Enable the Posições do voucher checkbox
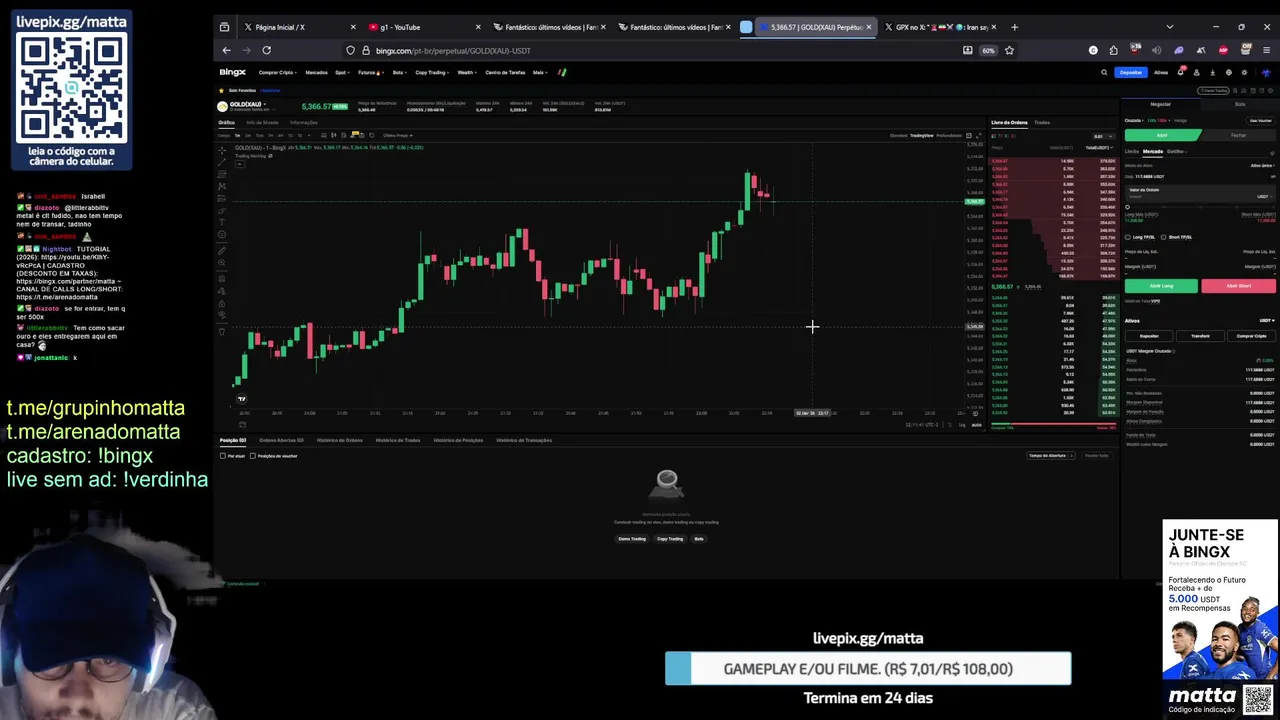The image size is (1280, 720). pyautogui.click(x=253, y=456)
